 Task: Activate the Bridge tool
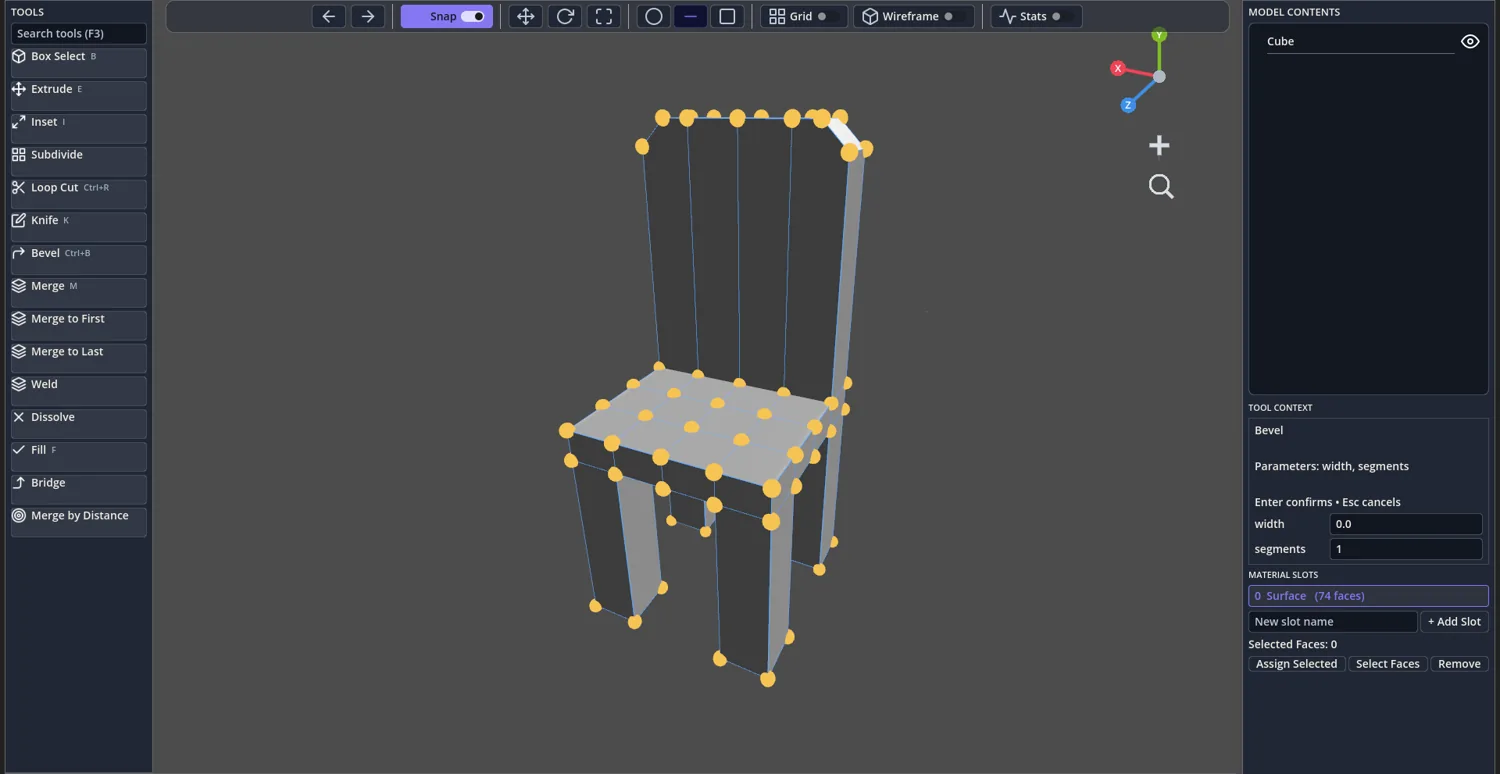79,489
